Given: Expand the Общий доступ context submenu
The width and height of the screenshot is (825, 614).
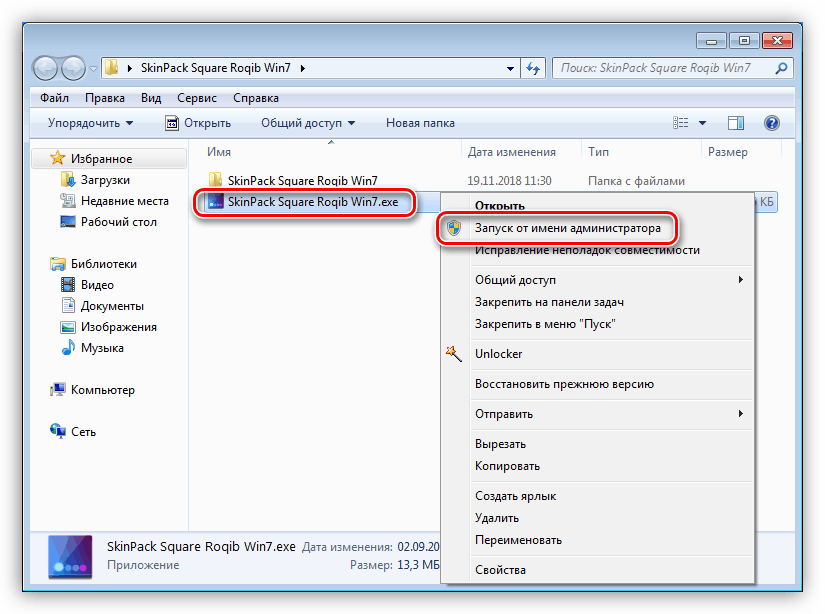Looking at the screenshot, I should (x=598, y=280).
